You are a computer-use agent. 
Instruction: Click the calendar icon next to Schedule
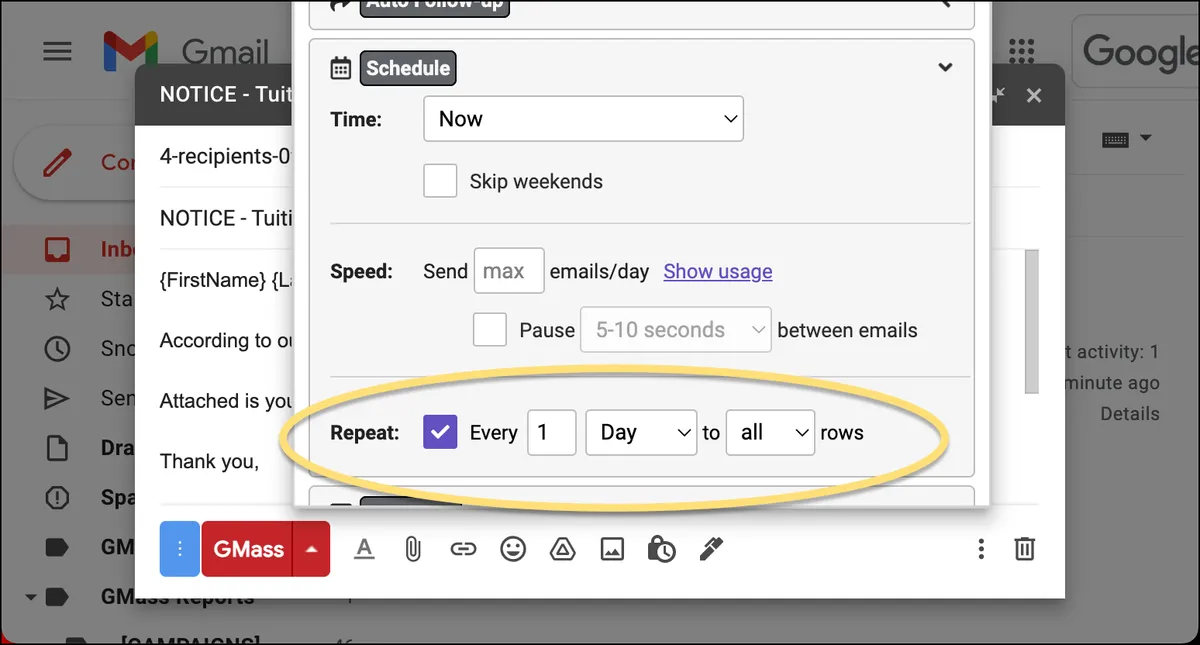pyautogui.click(x=341, y=68)
